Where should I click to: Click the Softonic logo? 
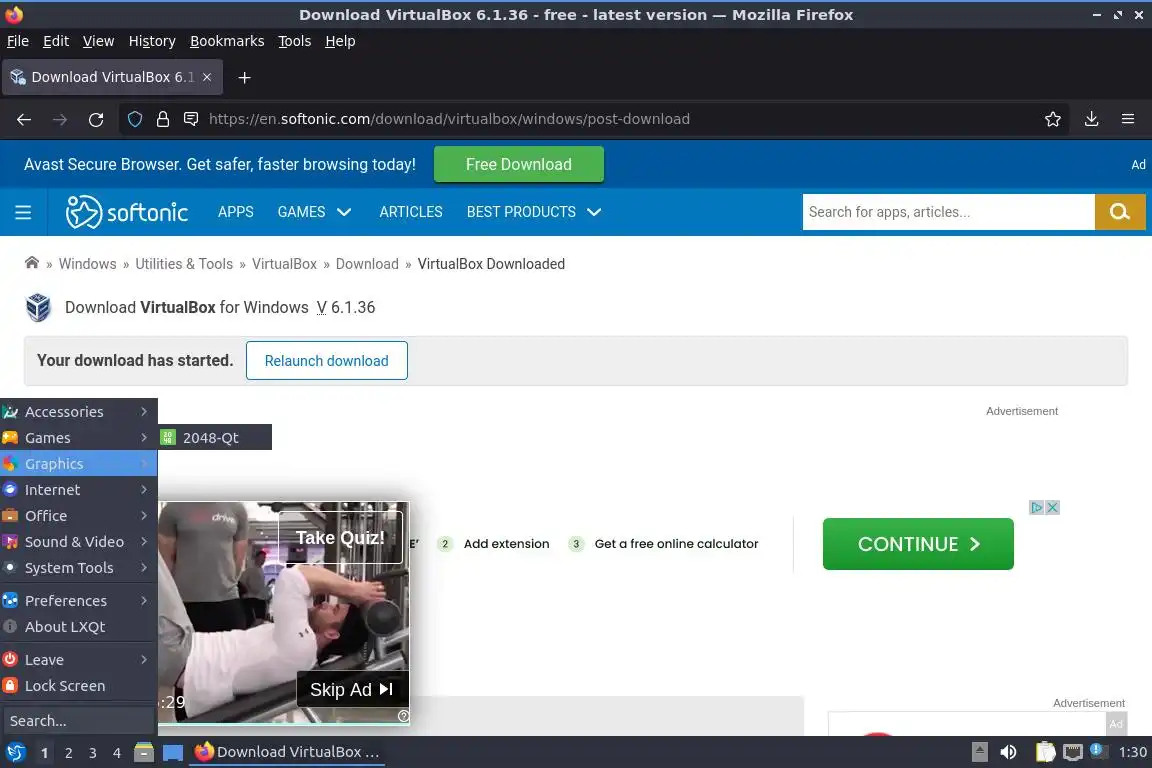click(x=127, y=212)
